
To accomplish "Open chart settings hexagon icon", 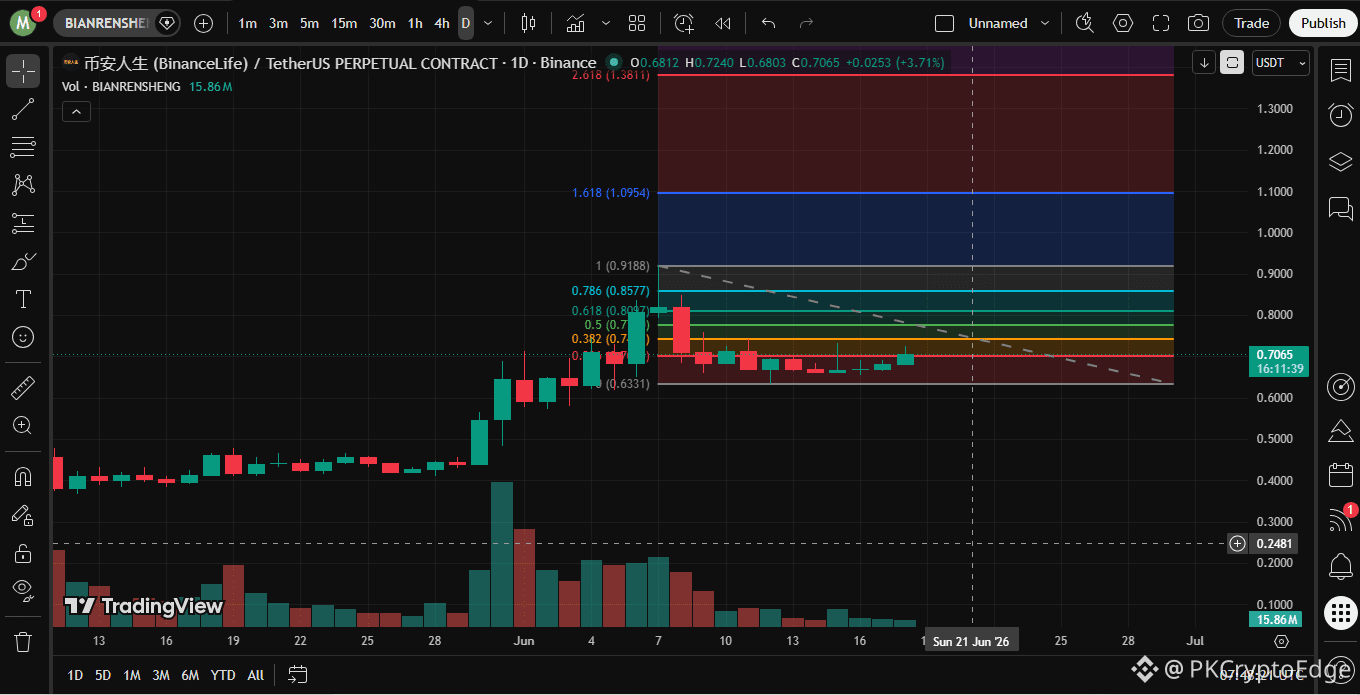I will [x=1123, y=22].
